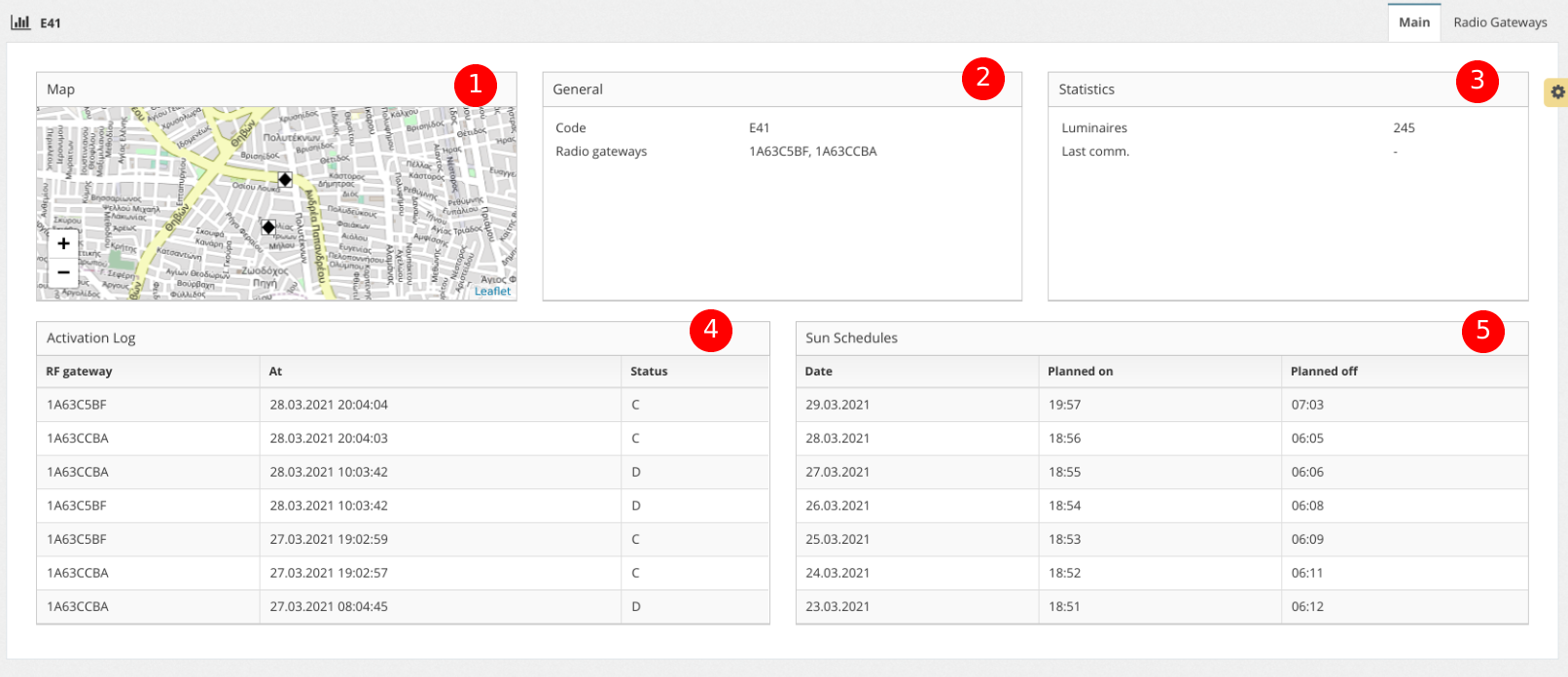Viewport: 1568px width, 677px height.
Task: Click the Planned on column header
Action: (x=1080, y=372)
